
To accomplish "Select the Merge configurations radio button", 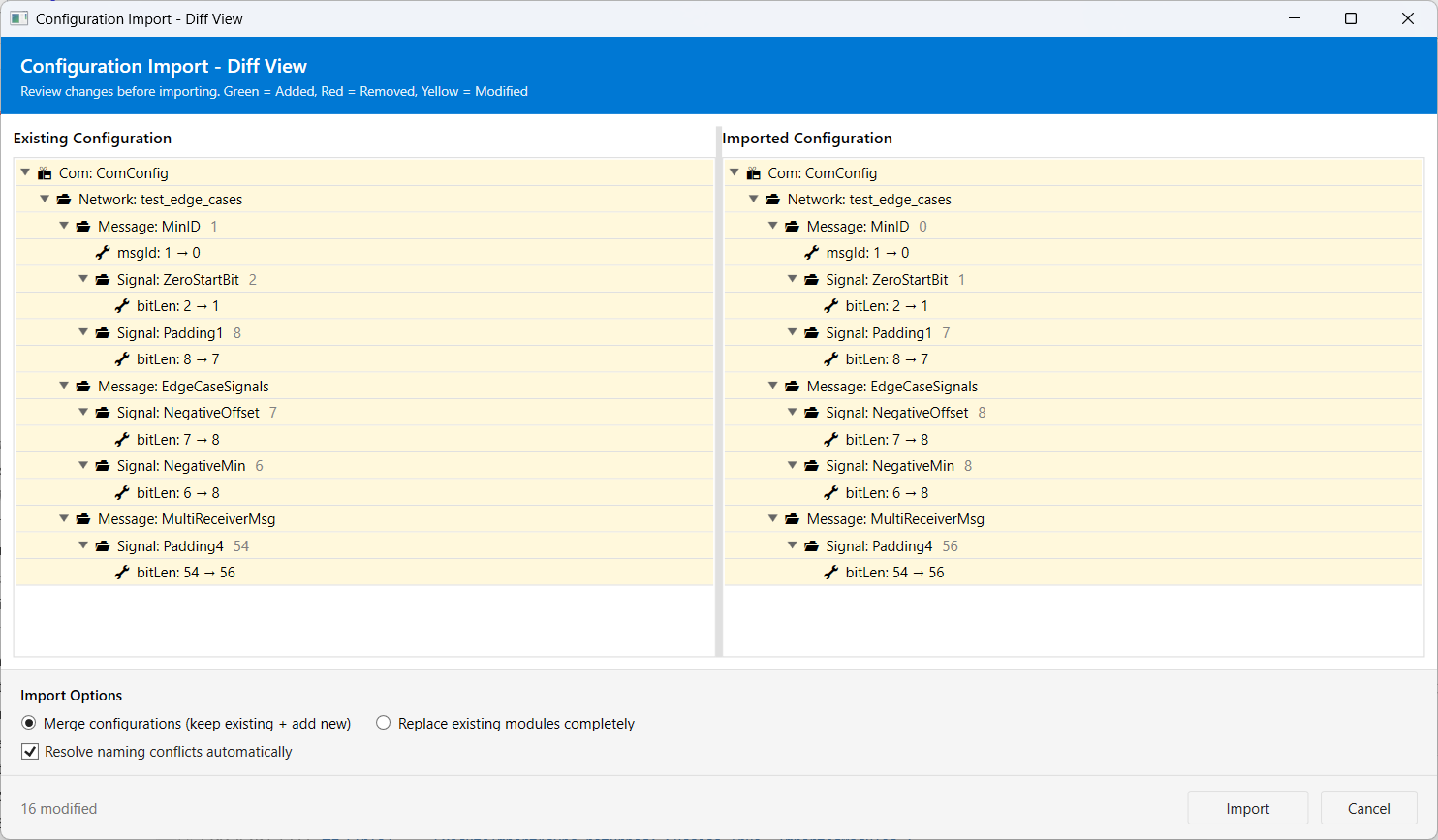I will pyautogui.click(x=29, y=724).
